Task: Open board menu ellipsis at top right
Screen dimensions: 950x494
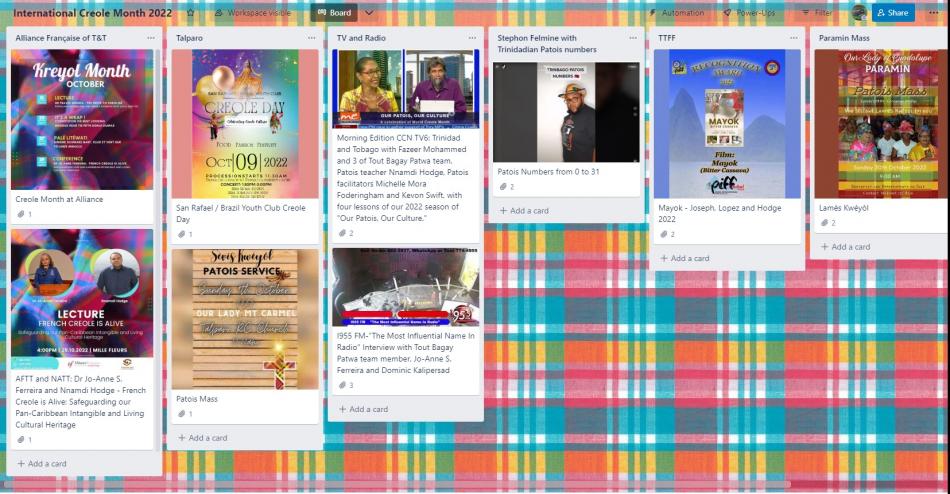Action: [934, 12]
